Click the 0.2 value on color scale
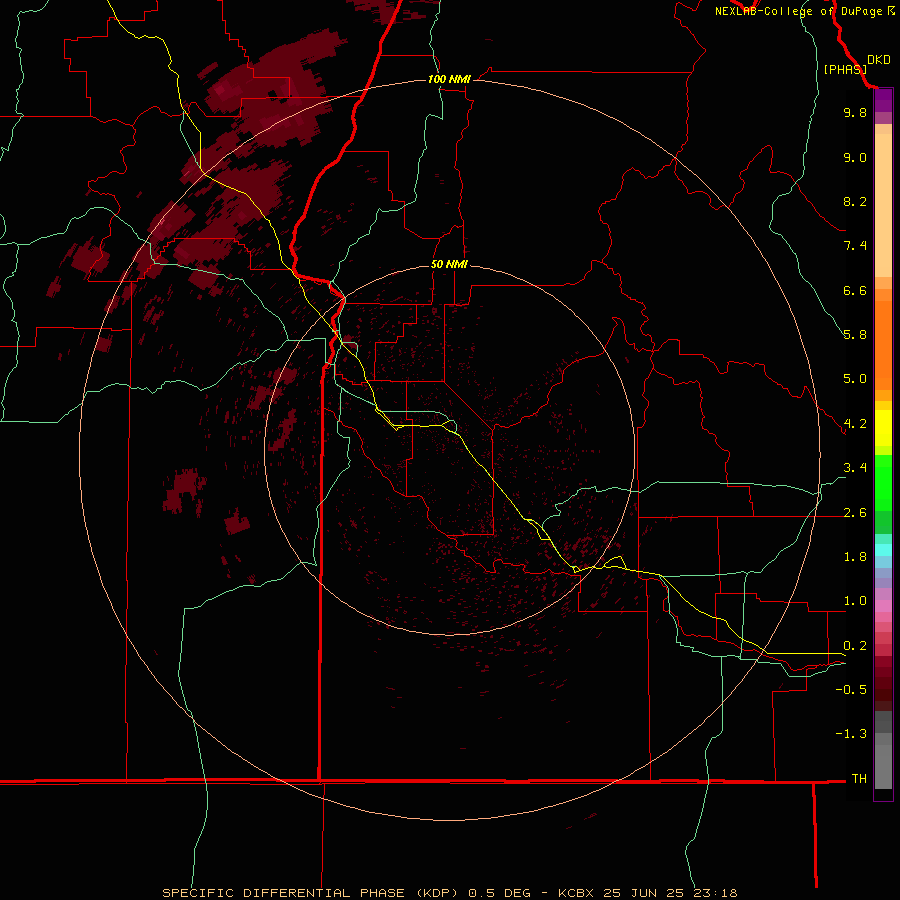This screenshot has height=900, width=900. [x=855, y=646]
